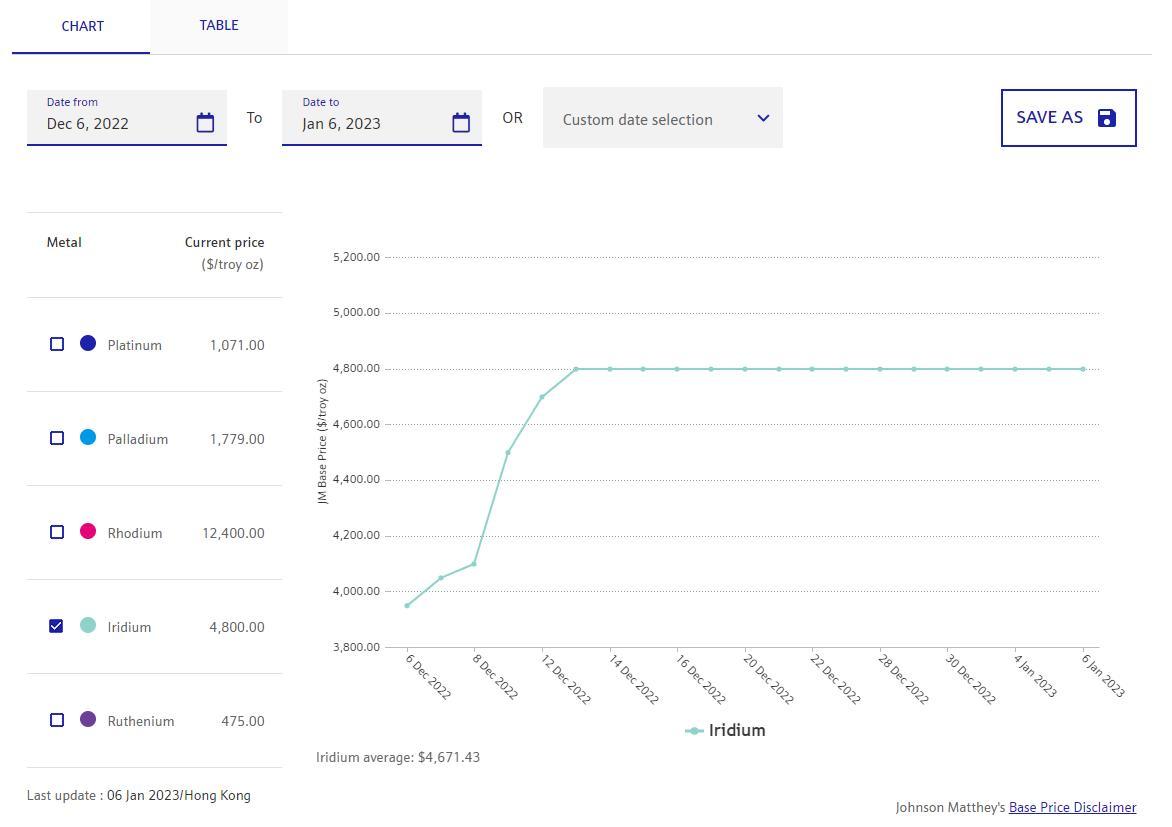Tick the Rhodium checkbox
The height and width of the screenshot is (827, 1172).
pos(57,532)
